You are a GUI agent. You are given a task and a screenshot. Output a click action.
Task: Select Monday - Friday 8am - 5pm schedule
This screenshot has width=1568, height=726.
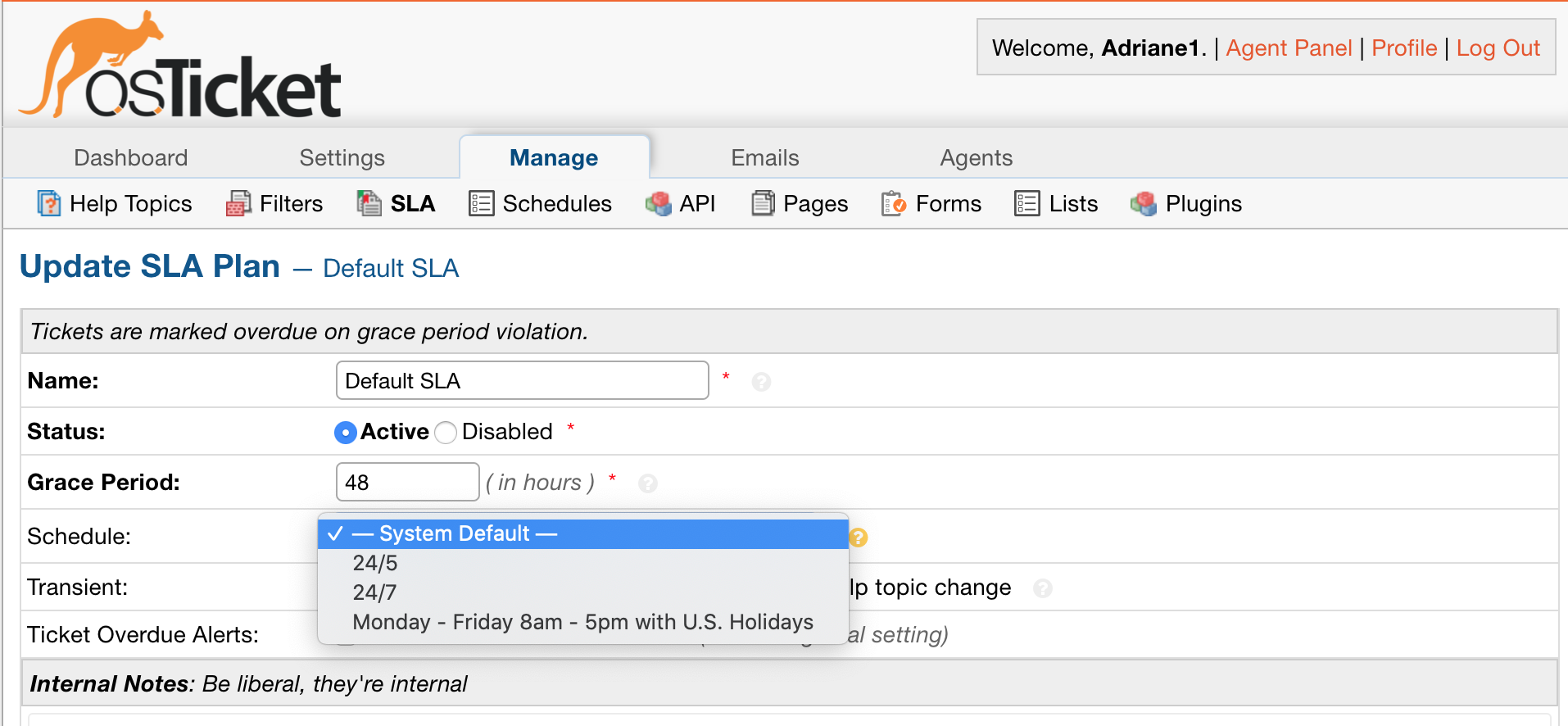(582, 621)
